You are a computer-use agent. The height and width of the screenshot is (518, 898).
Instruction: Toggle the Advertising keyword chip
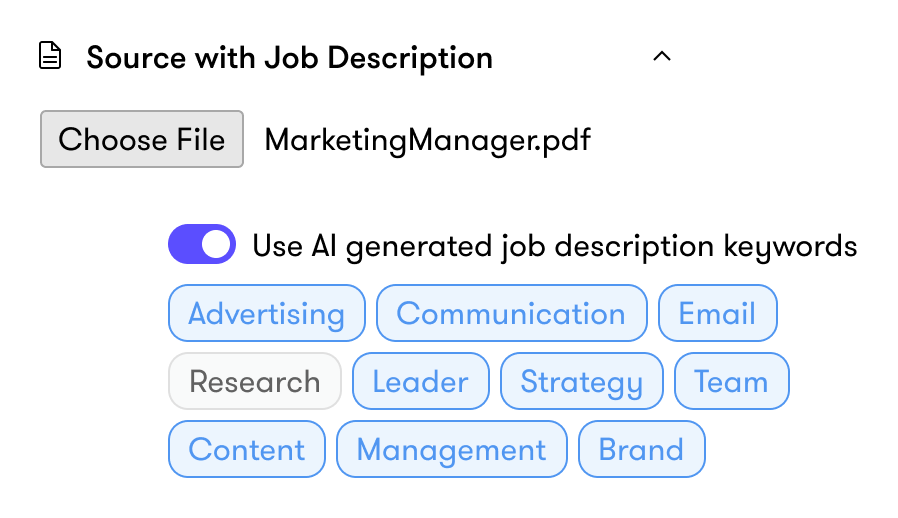pos(267,313)
